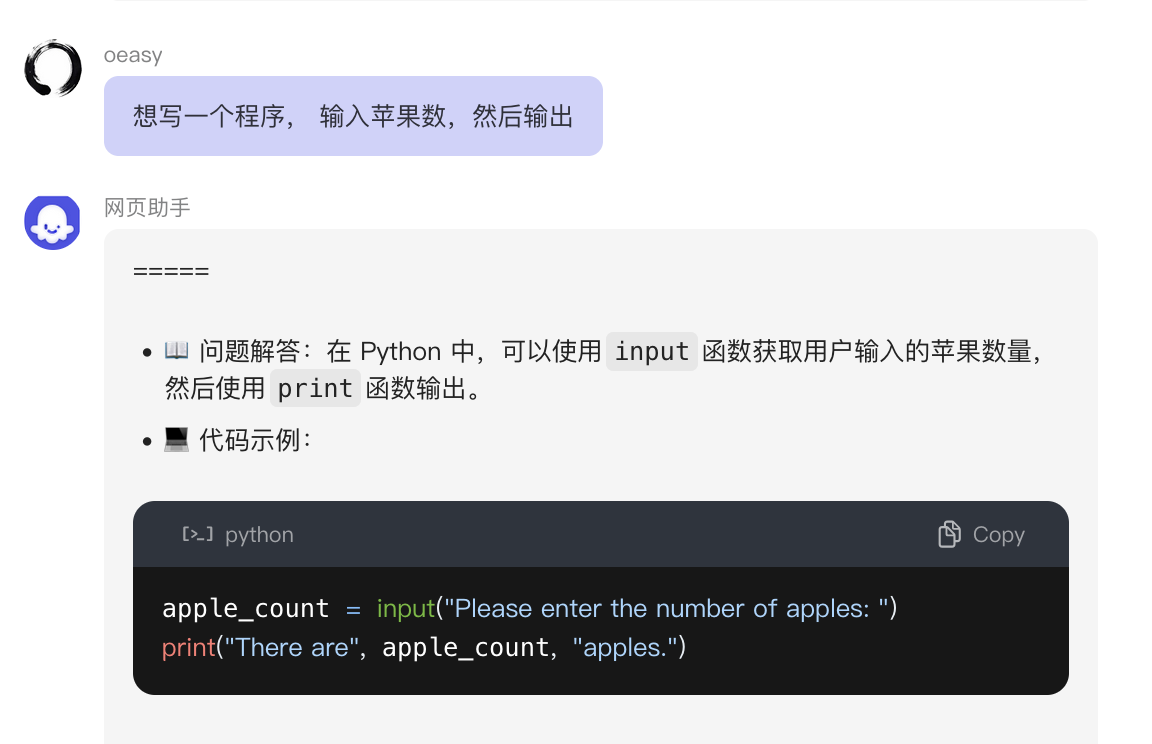The image size is (1152, 744).
Task: Click the inline code badge showing print
Action: click(x=315, y=388)
